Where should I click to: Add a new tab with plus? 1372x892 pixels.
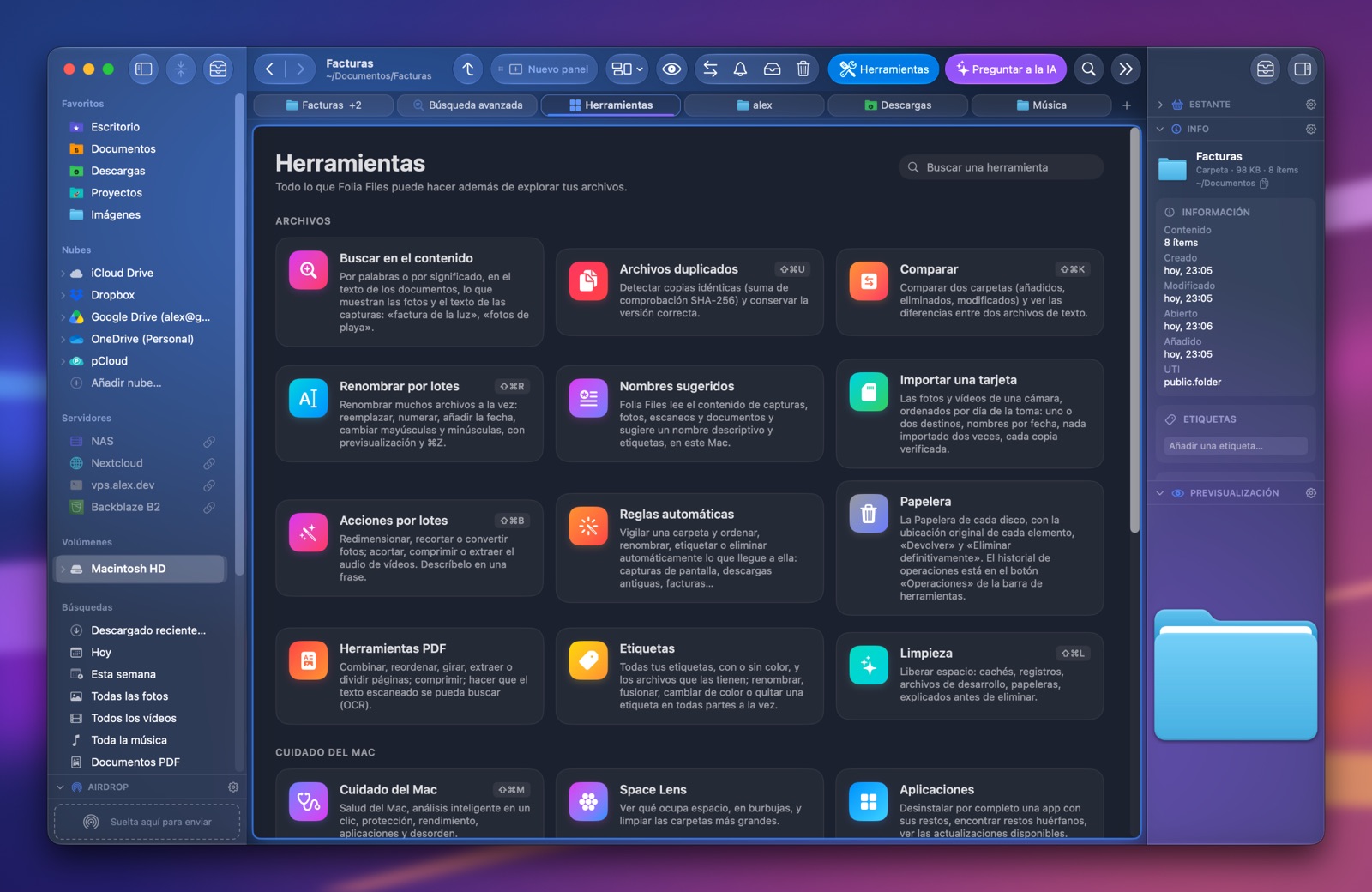[x=1127, y=105]
